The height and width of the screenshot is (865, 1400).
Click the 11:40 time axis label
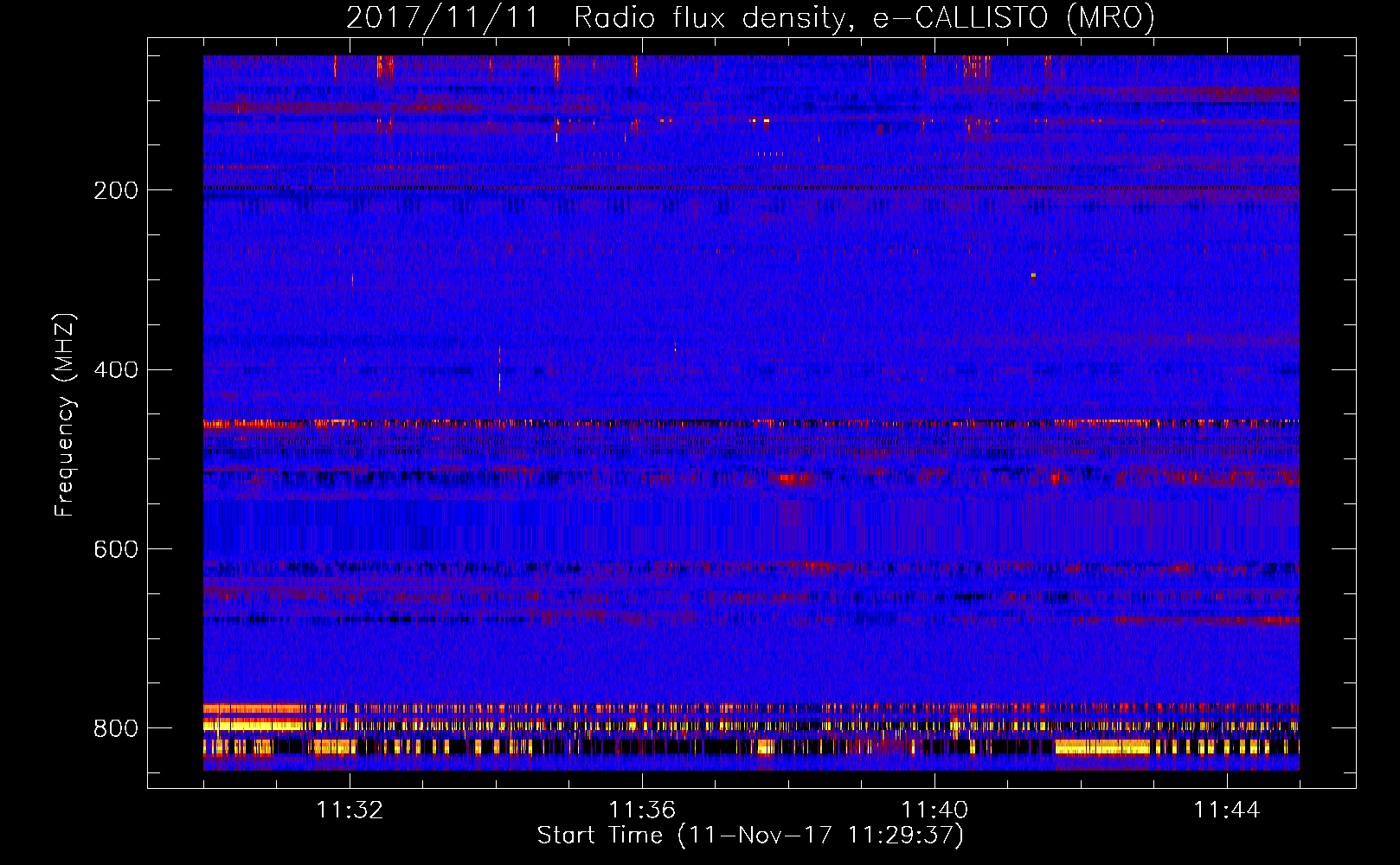coord(934,811)
